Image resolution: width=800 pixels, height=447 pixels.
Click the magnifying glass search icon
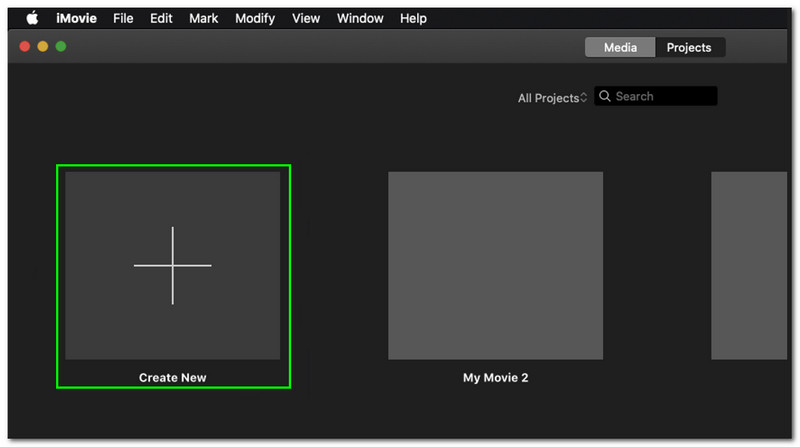coord(605,97)
